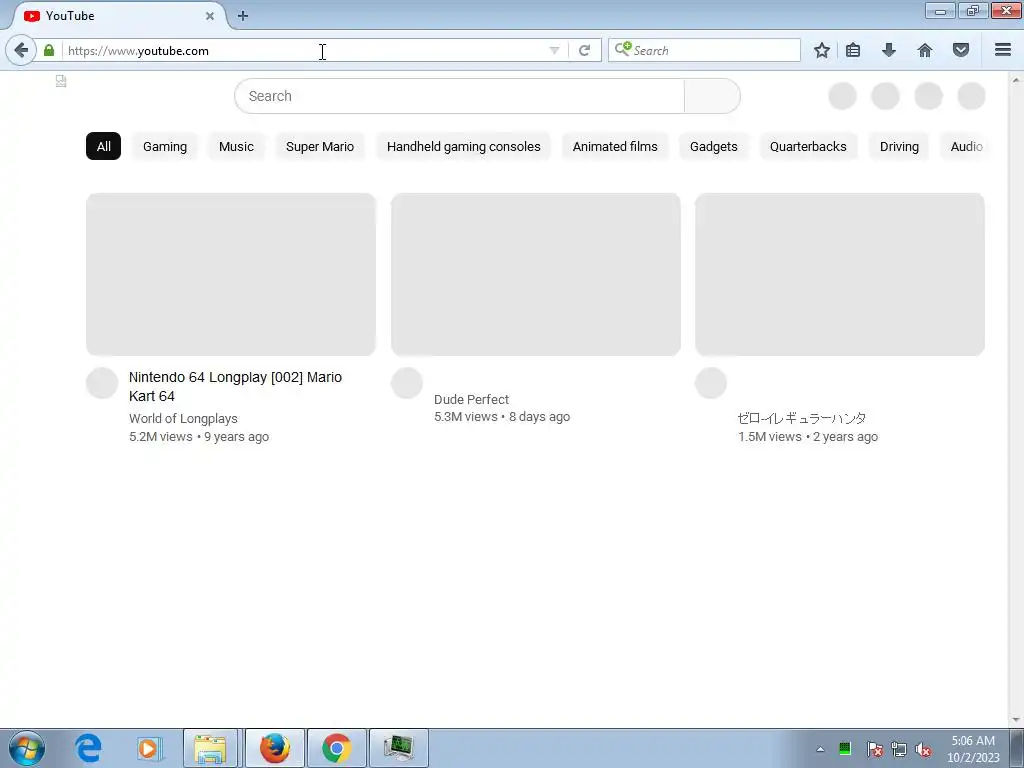Save page to Pocket icon

961,50
